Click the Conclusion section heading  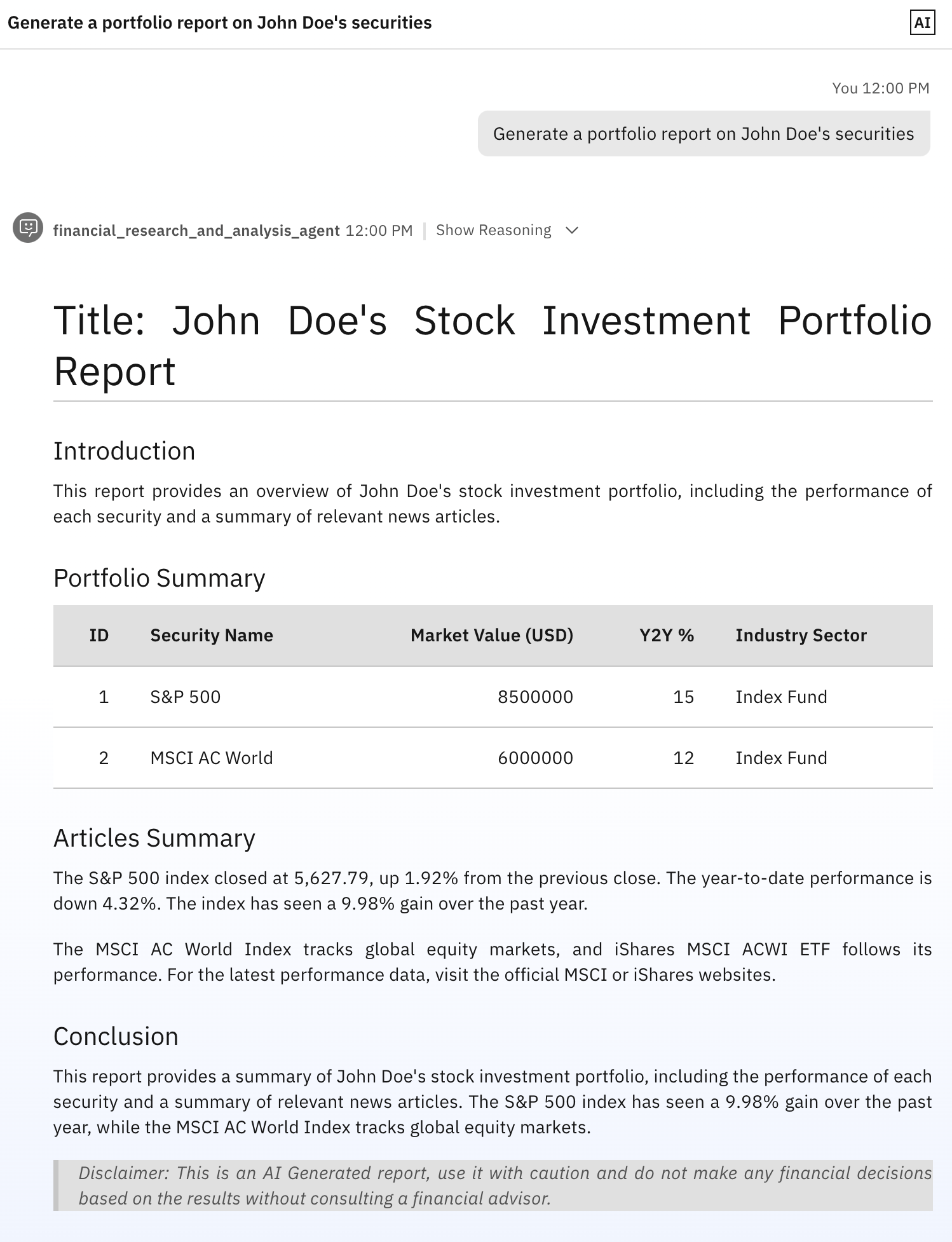point(116,1036)
